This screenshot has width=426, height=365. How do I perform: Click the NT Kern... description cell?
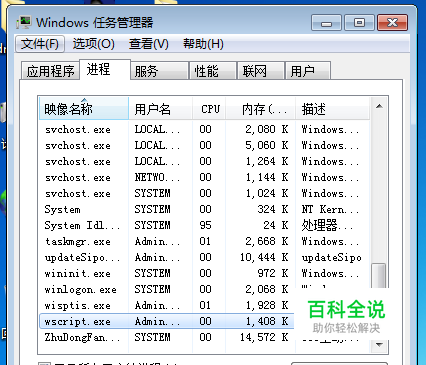pos(330,209)
